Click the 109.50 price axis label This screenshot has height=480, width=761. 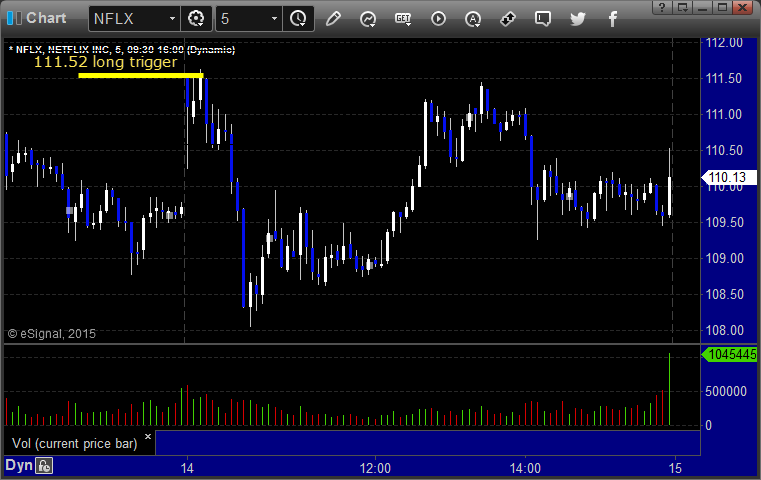(724, 222)
